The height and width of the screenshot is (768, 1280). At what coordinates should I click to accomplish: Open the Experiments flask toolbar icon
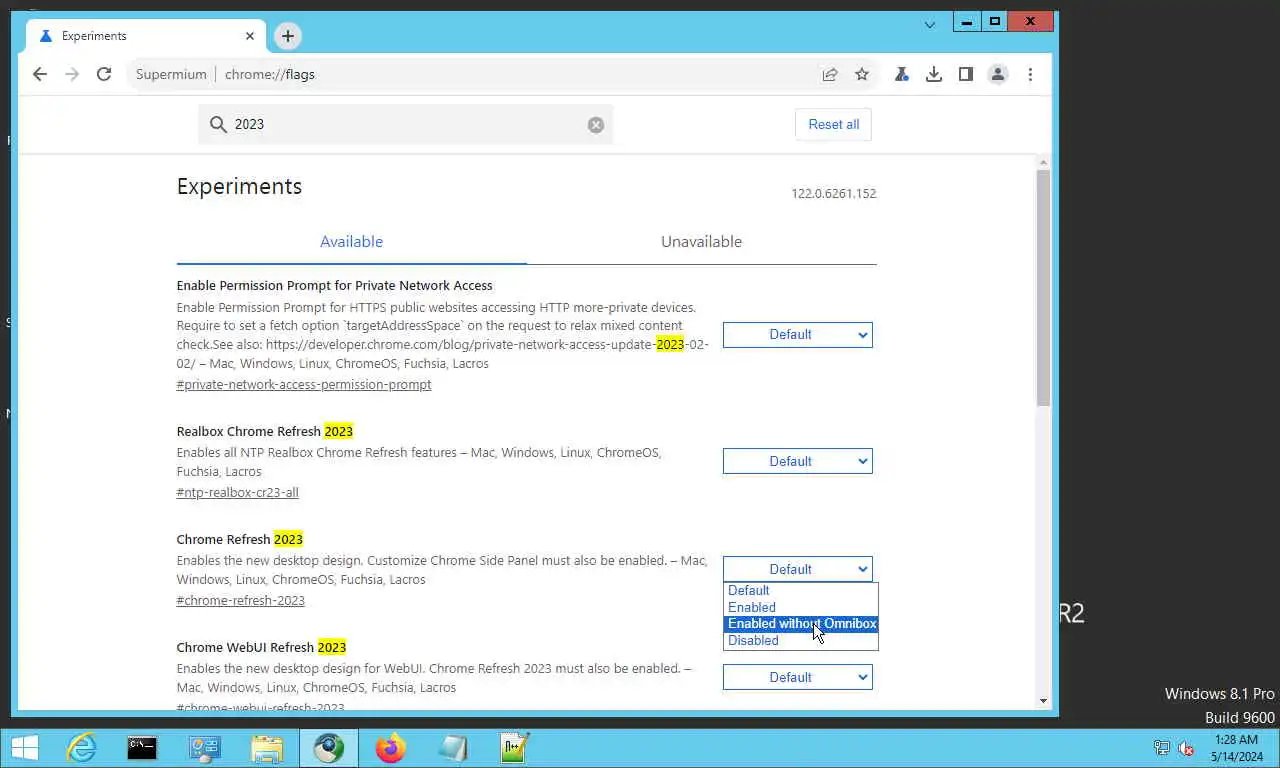point(902,74)
